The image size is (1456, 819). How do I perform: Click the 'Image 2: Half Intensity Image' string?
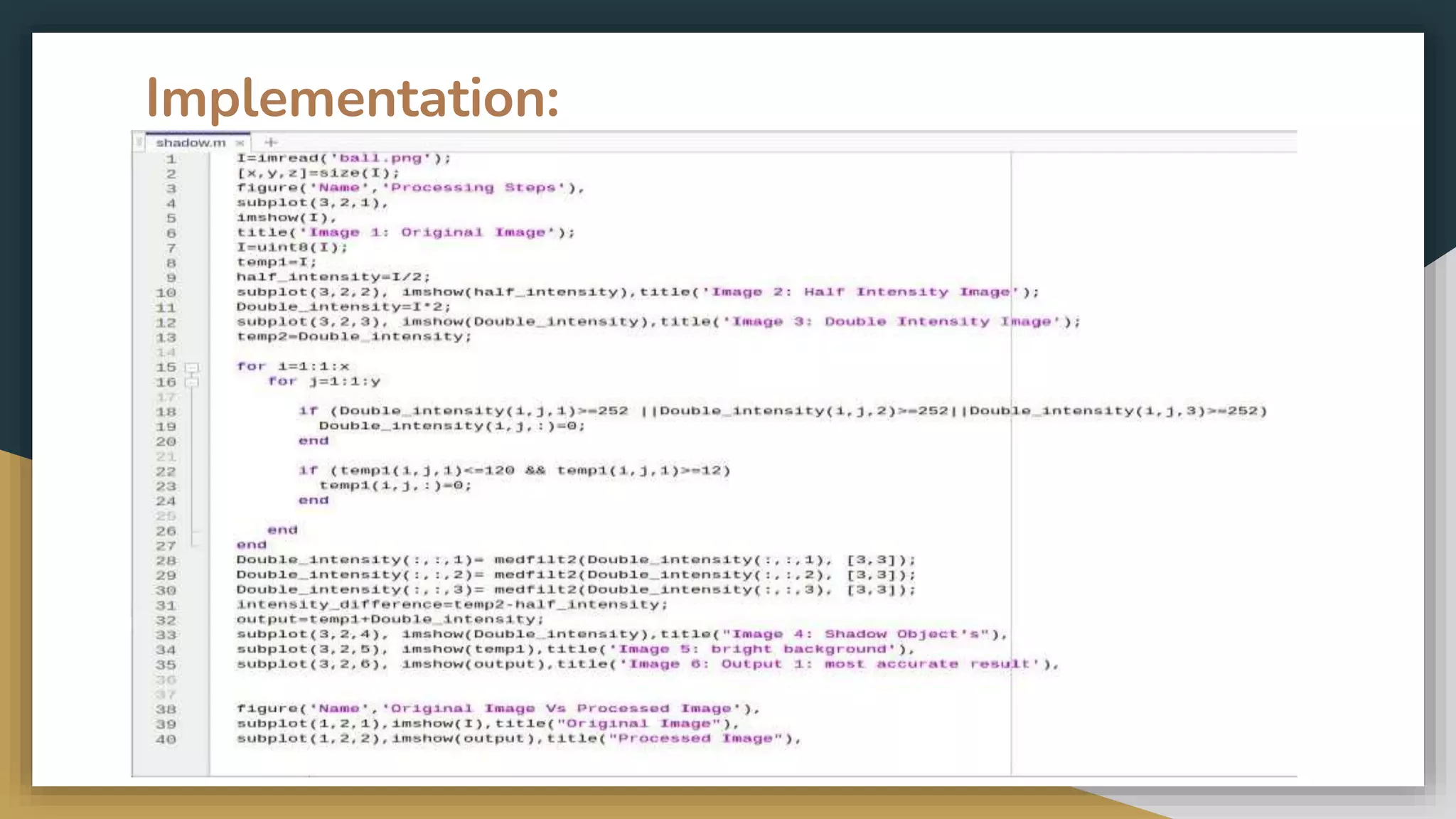[x=861, y=292]
